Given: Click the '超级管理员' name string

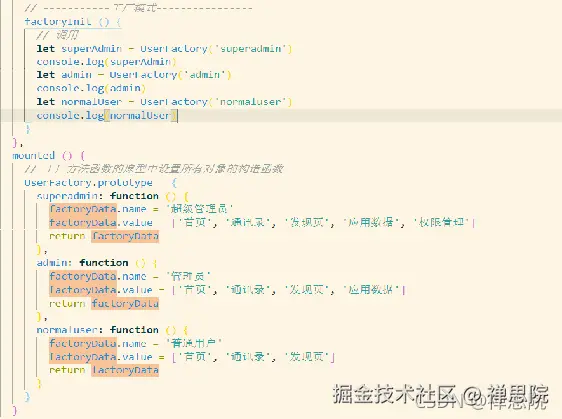Looking at the screenshot, I should (199, 209).
